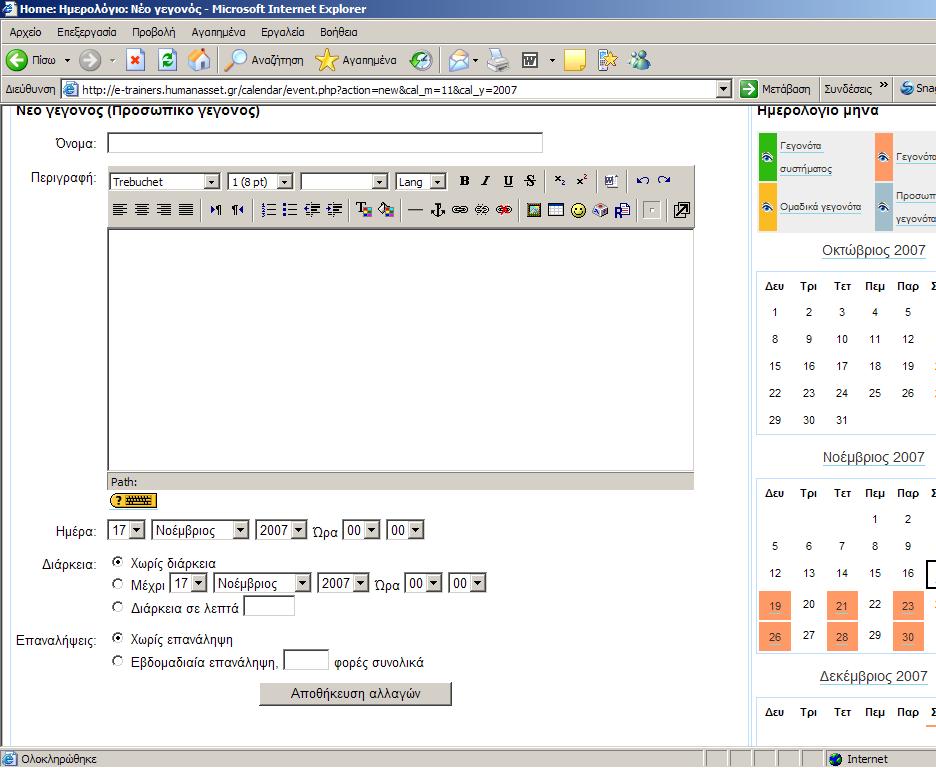The image size is (936, 768).
Task: Open the Βοήθεια menu
Action: pos(338,32)
